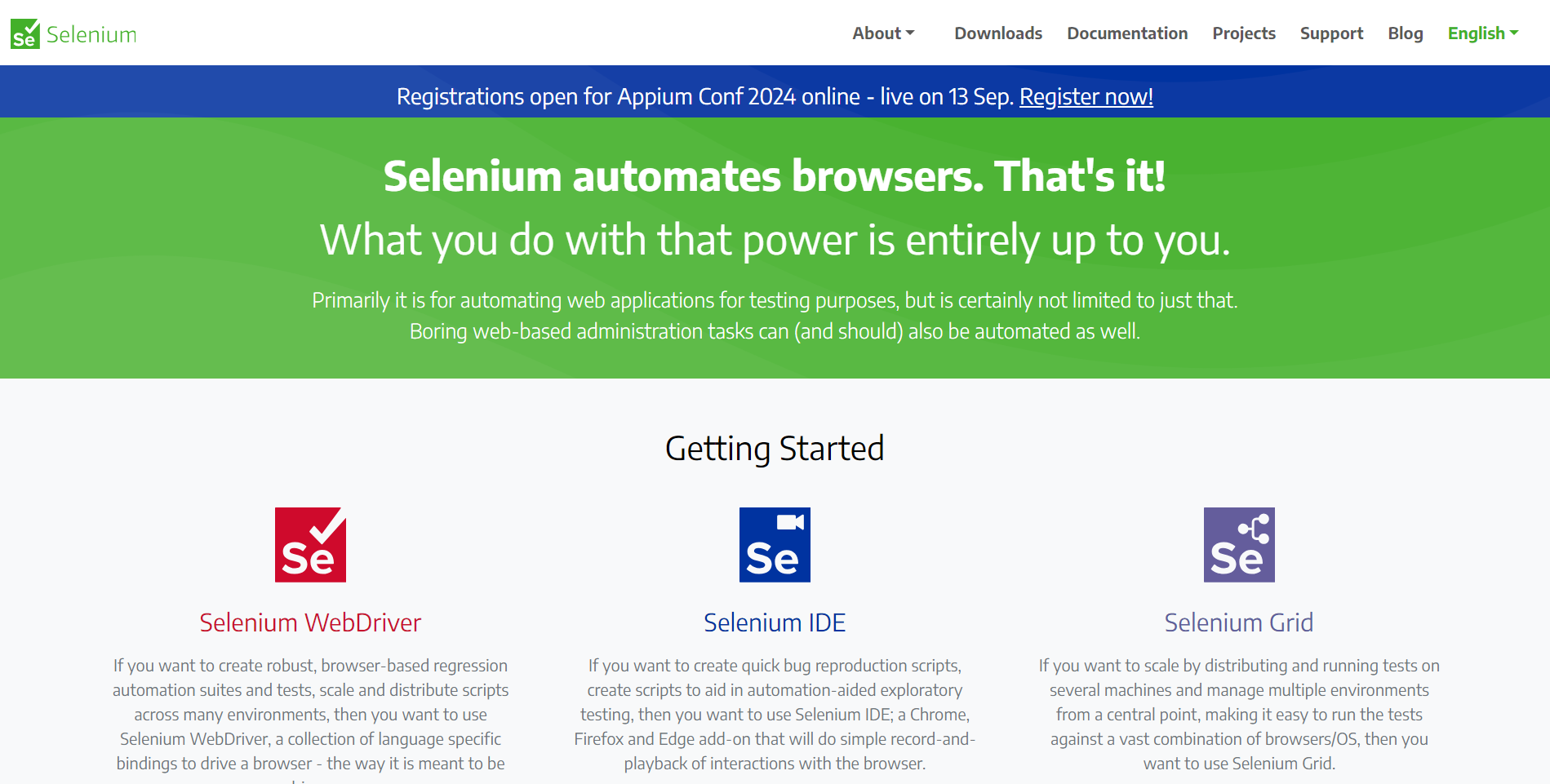Open the English language selector
Screen dimensions: 1550x784
1482,33
